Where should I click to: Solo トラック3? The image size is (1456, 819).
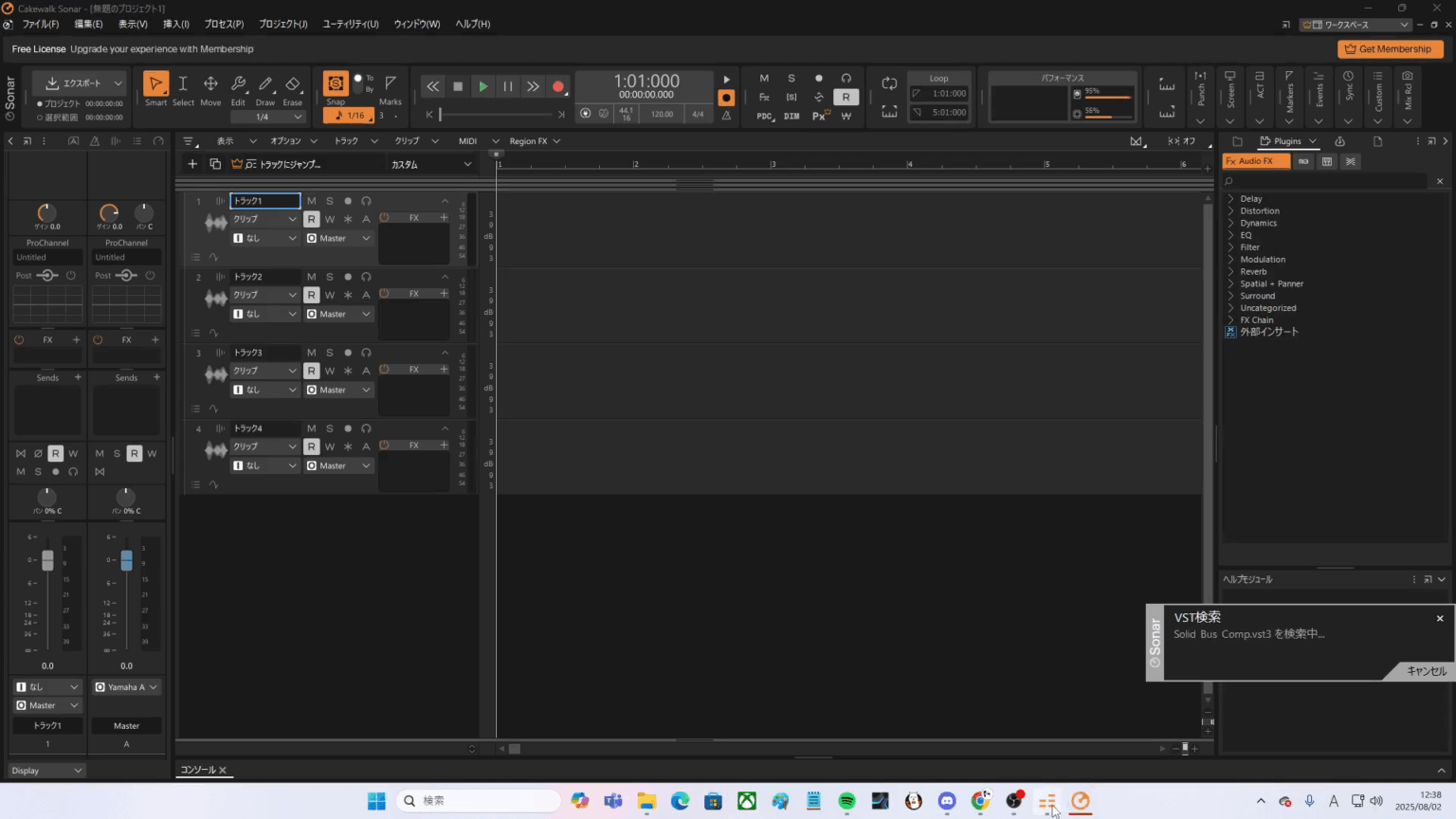(x=328, y=352)
